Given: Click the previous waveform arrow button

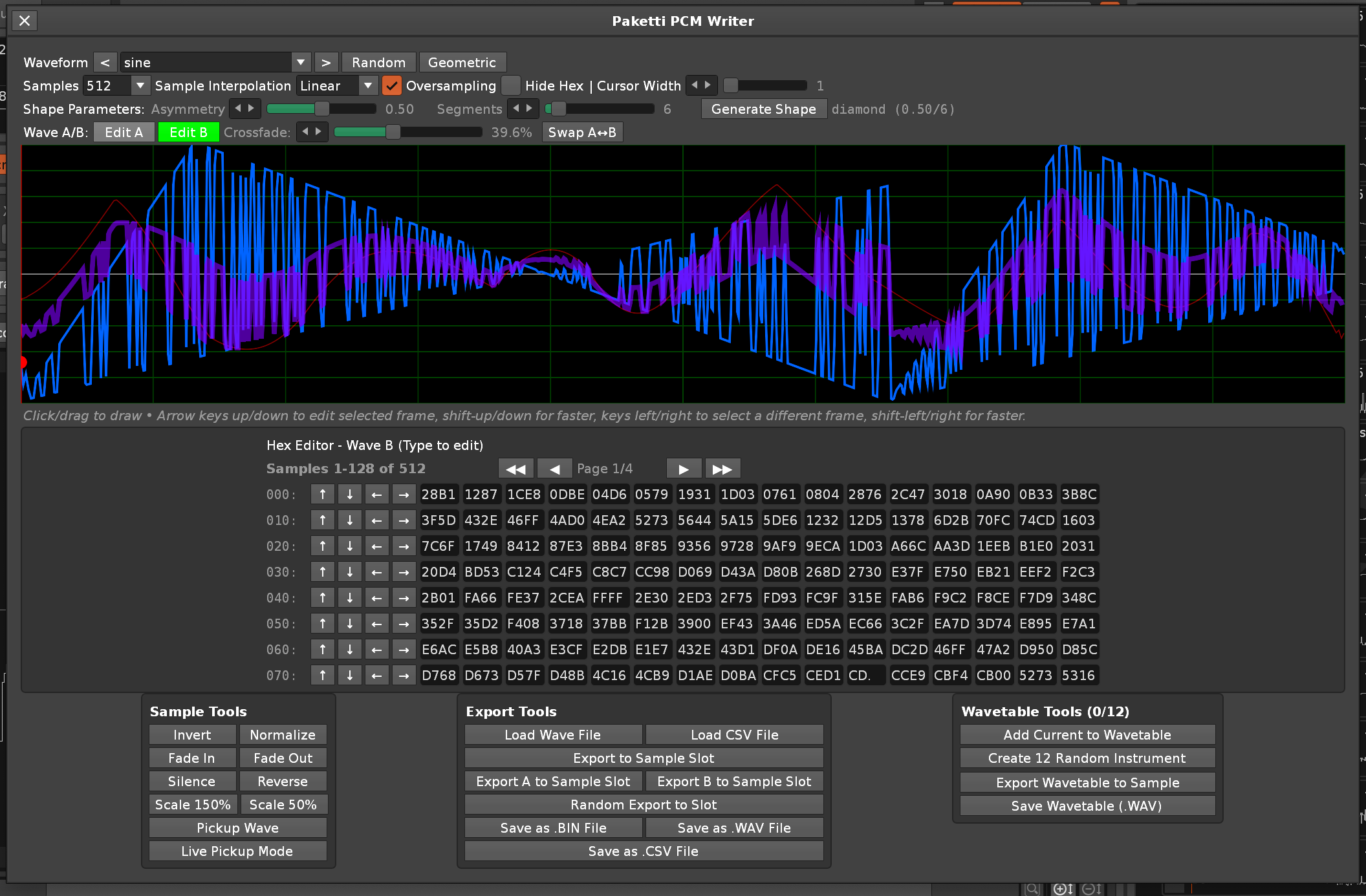Looking at the screenshot, I should pyautogui.click(x=105, y=63).
